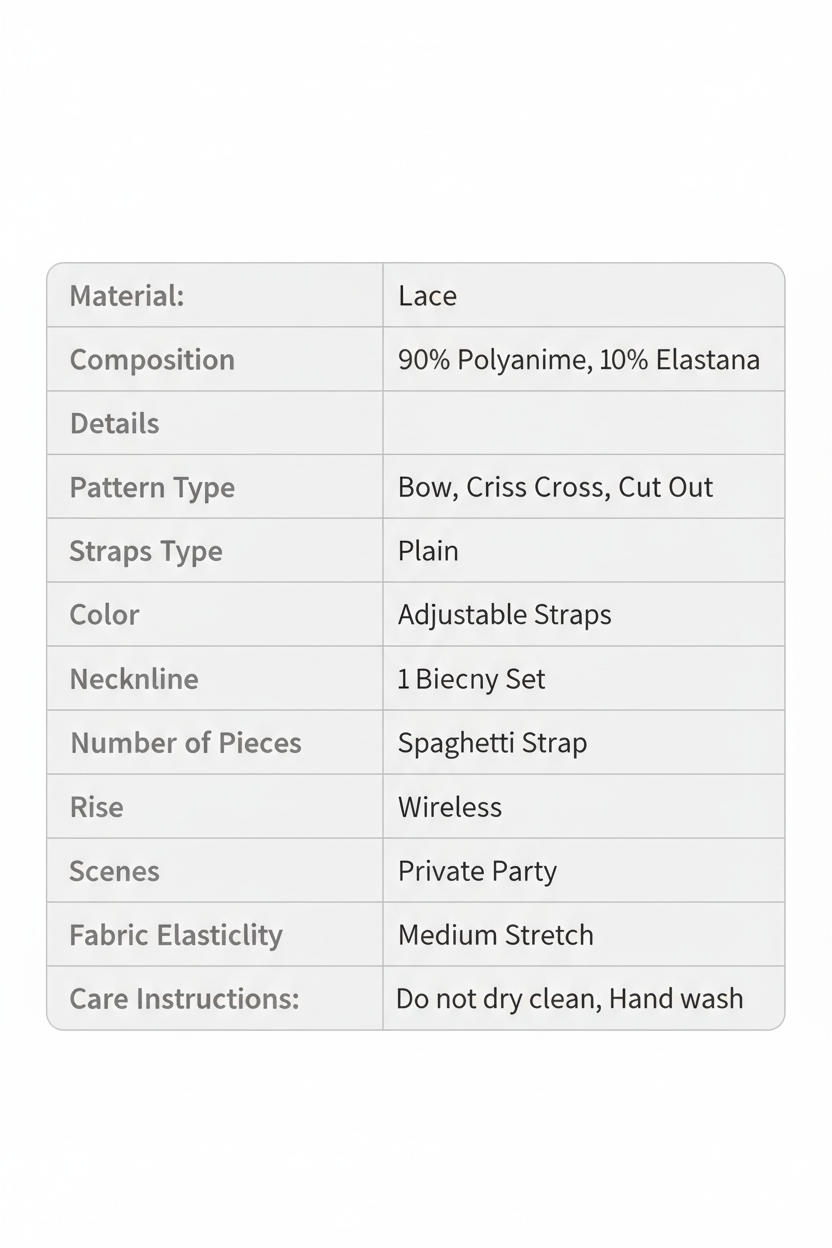The image size is (832, 1248).
Task: Click Bow, Criss Cross, Cut Out value
Action: pyautogui.click(x=555, y=487)
